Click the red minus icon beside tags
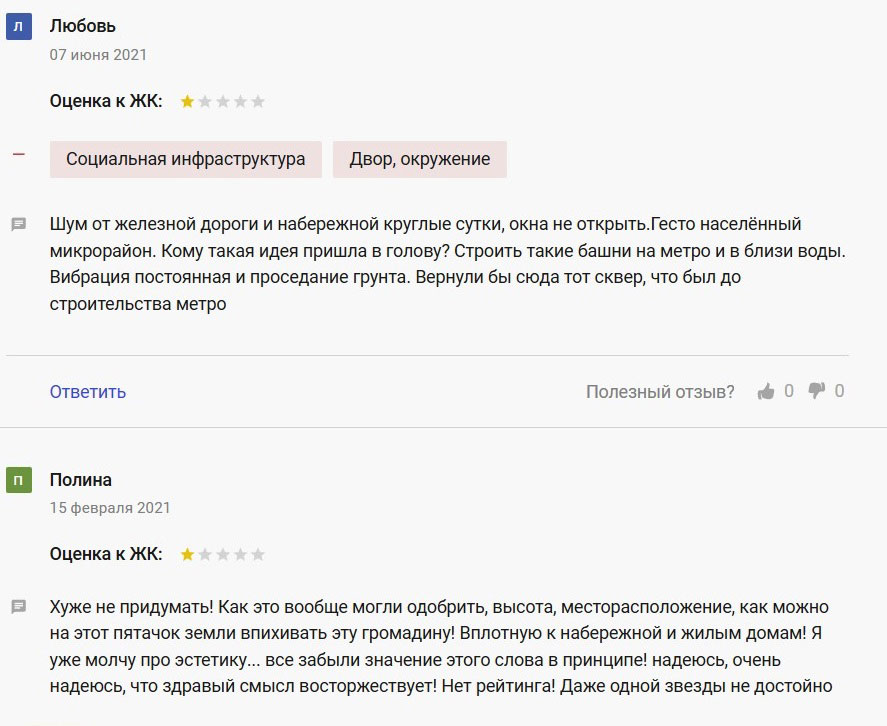Image resolution: width=887 pixels, height=726 pixels. (19, 154)
